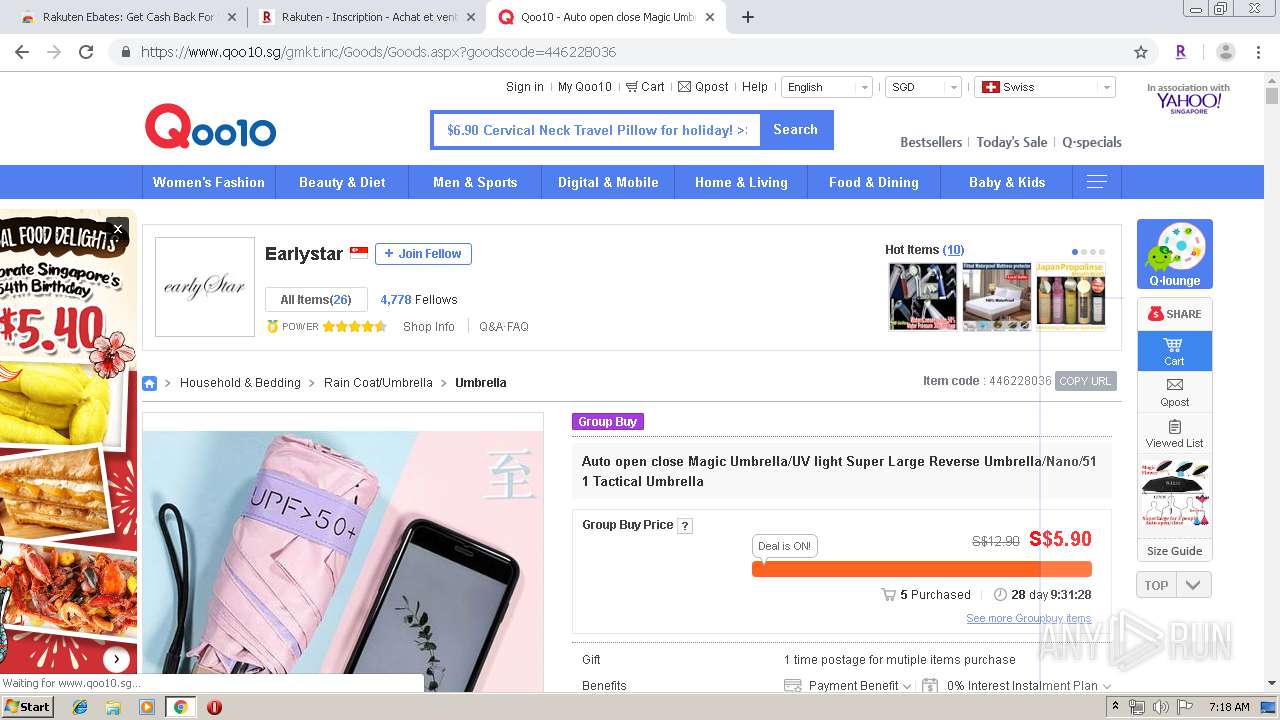Open the My Qoo10 link

click(585, 87)
